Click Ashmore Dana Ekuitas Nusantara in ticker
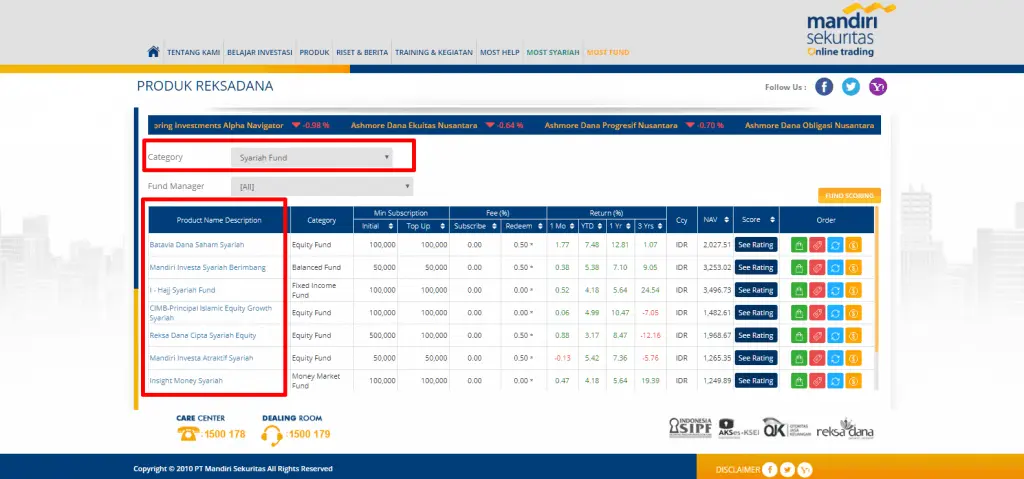 [x=414, y=125]
